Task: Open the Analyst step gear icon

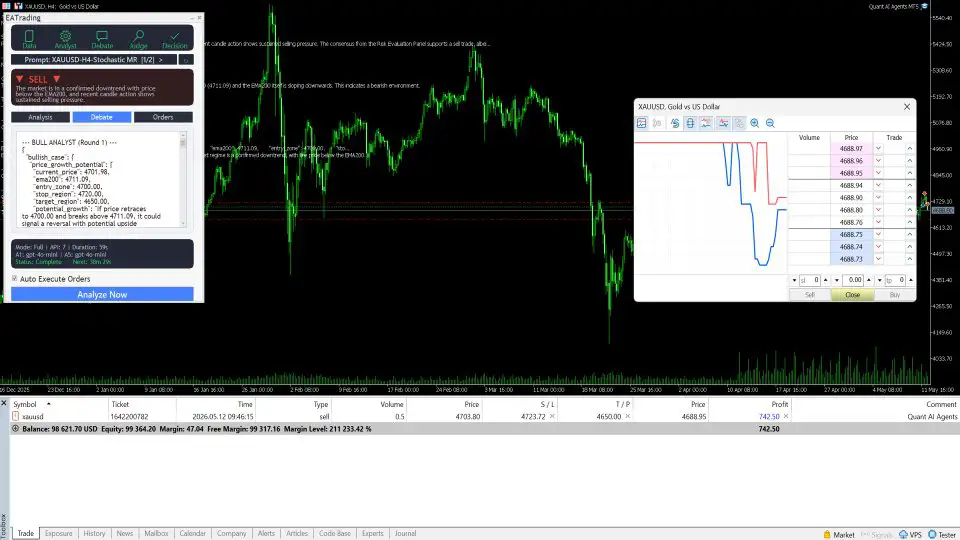Action: pyautogui.click(x=66, y=39)
